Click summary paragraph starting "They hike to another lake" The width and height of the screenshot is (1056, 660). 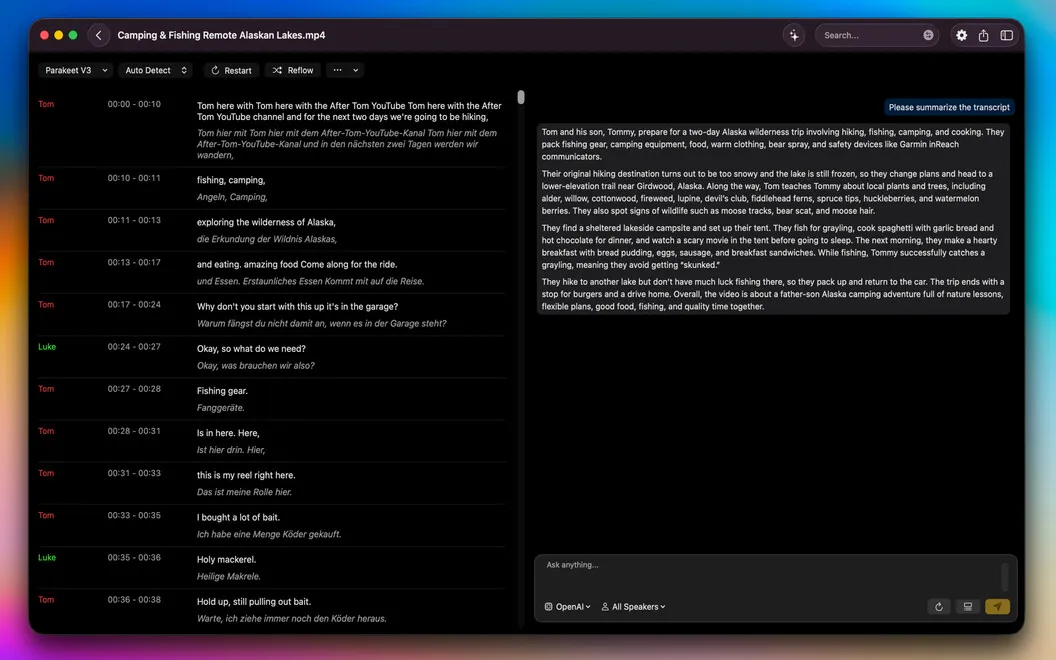(772, 294)
